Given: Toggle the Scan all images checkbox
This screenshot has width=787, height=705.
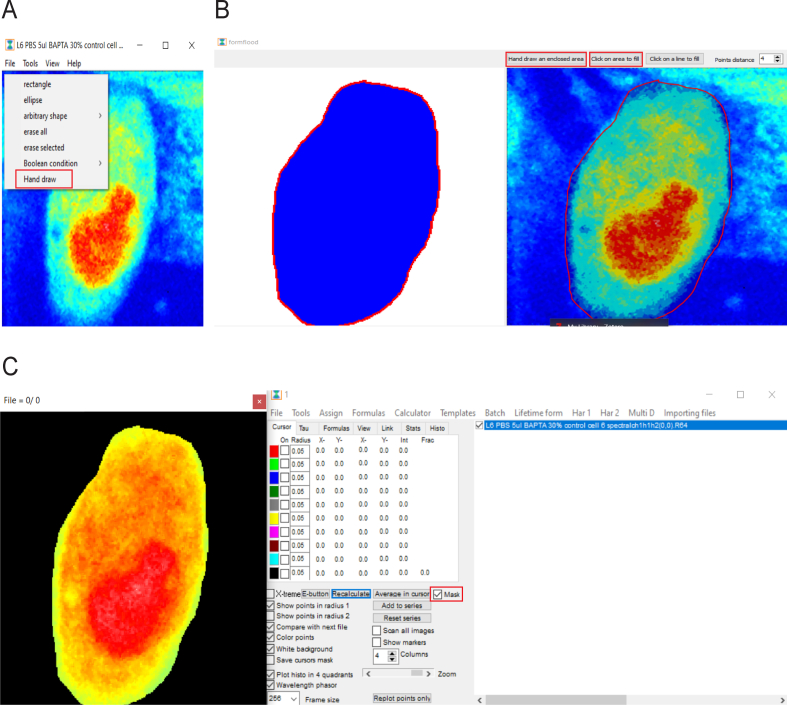Looking at the screenshot, I should click(376, 630).
